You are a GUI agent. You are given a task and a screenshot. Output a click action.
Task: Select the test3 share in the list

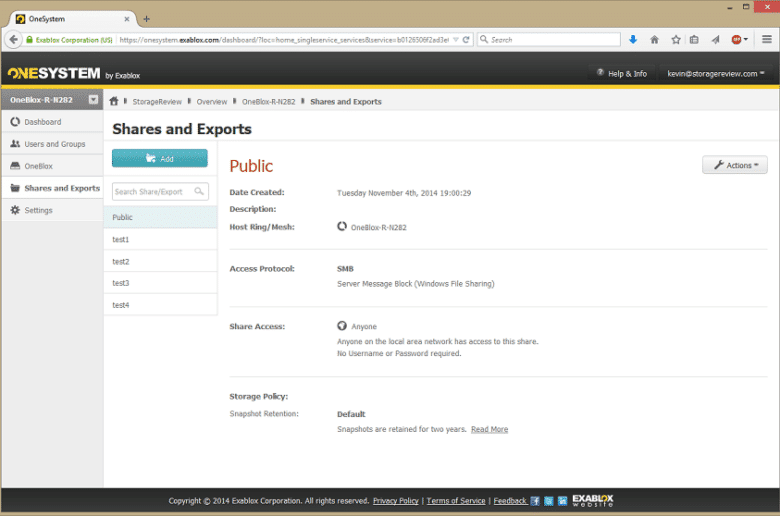pos(161,283)
